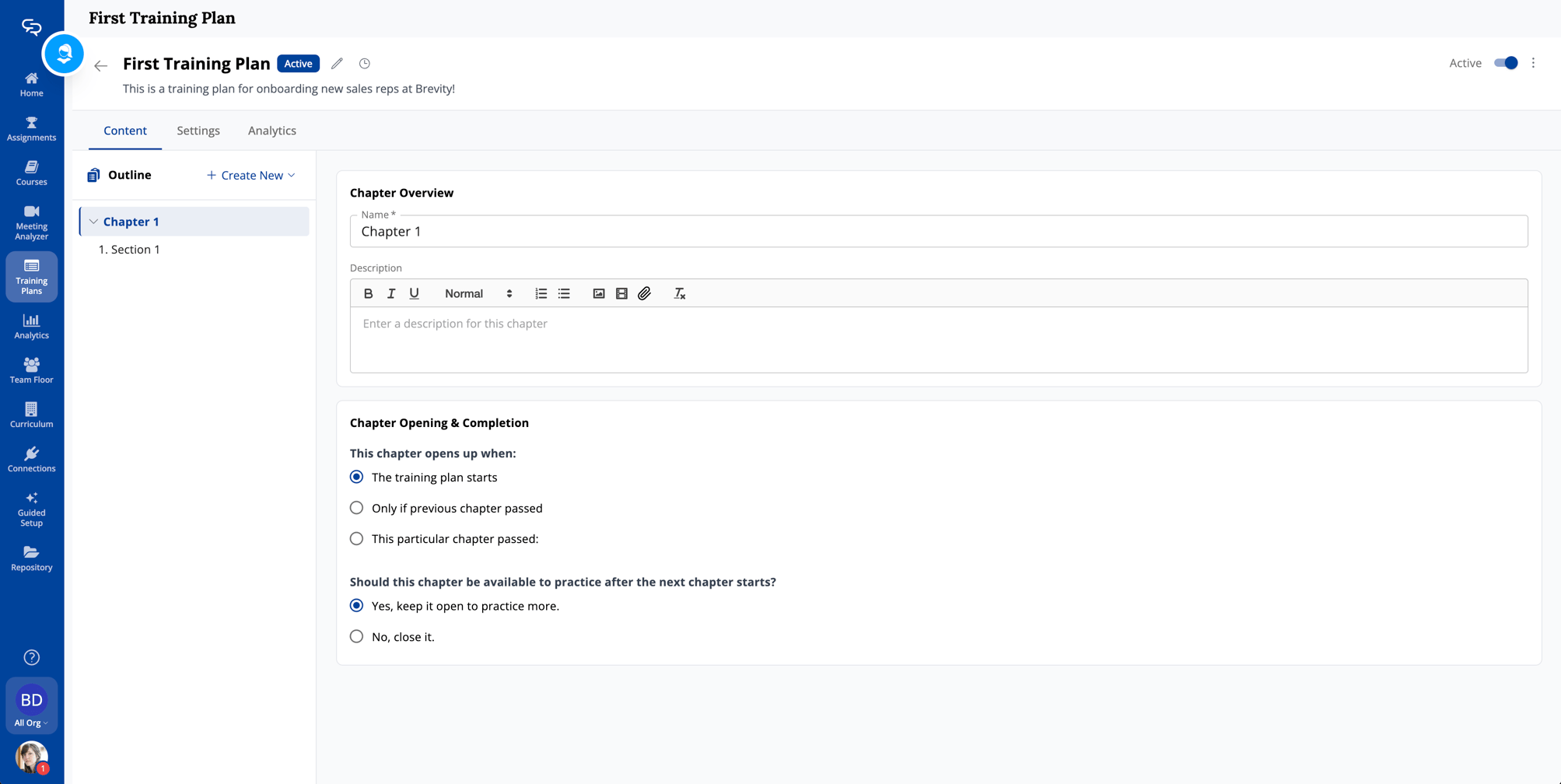1561x784 pixels.
Task: Go to Assignments trophy icon
Action: [31, 122]
